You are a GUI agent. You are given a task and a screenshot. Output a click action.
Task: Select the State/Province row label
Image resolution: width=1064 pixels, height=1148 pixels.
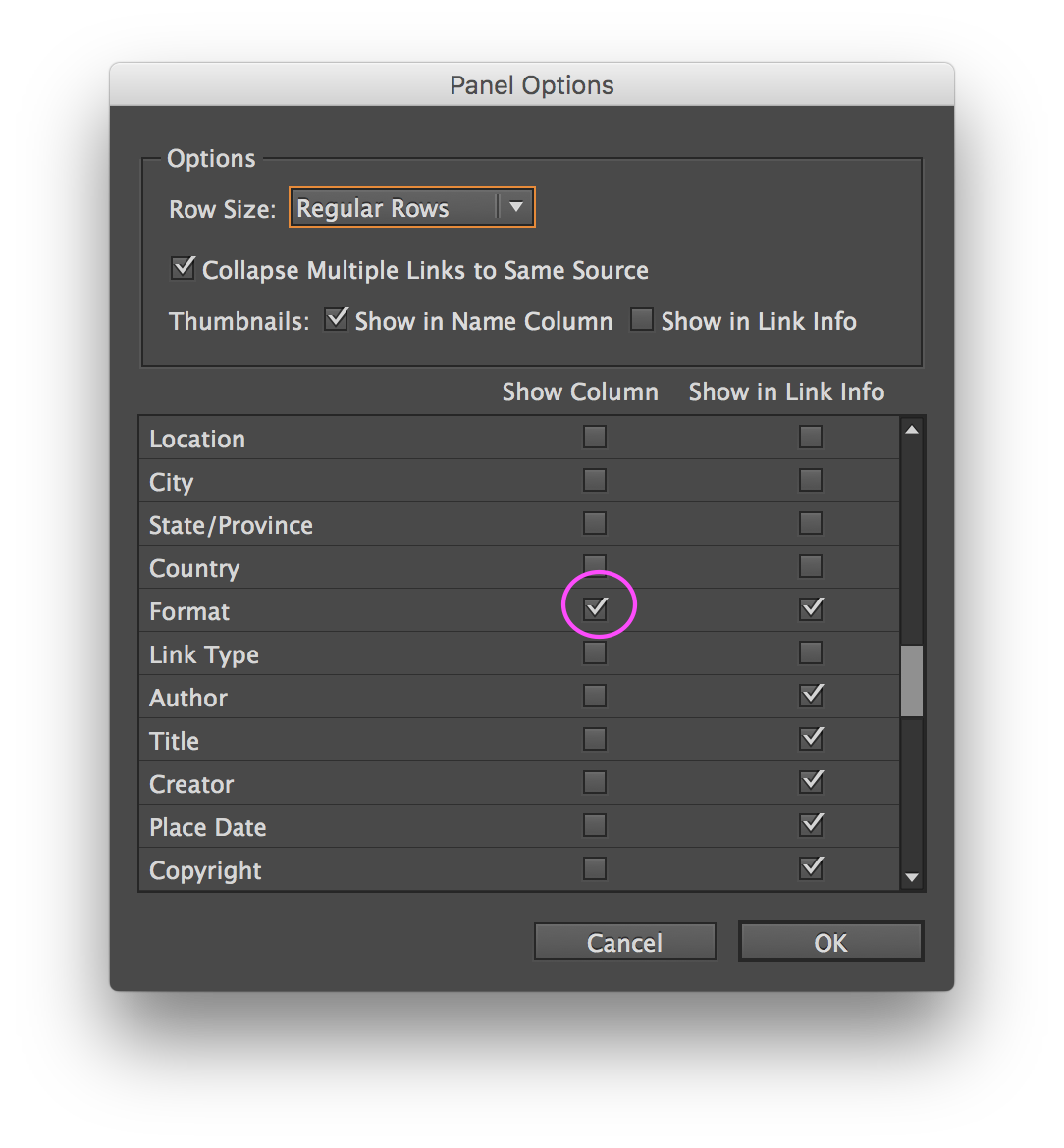tap(231, 525)
